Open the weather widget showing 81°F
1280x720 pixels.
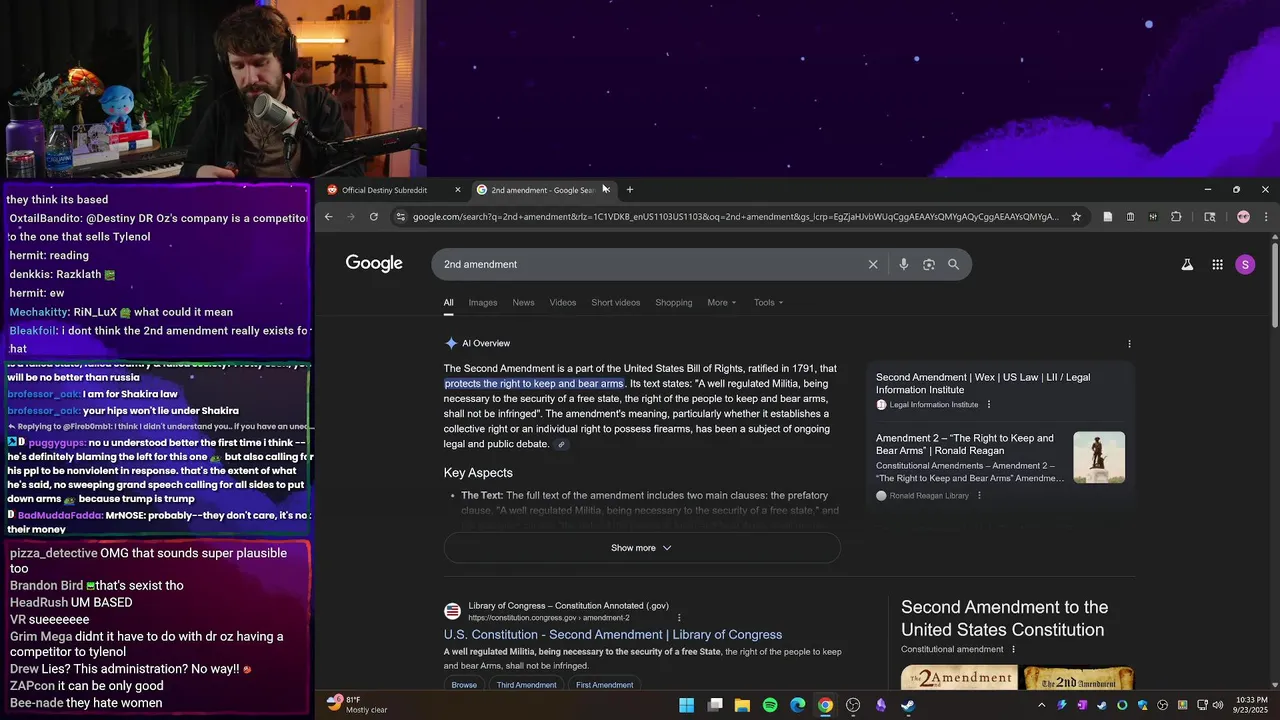357,705
